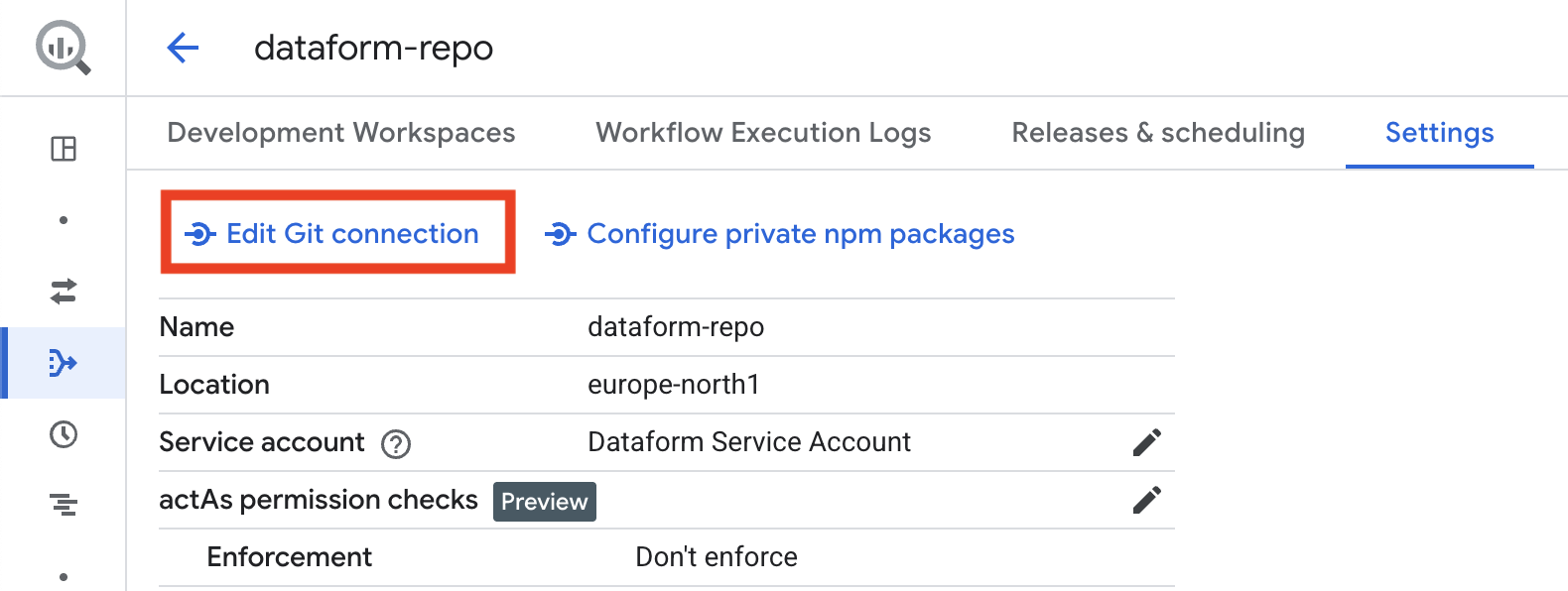Select the Location value europe-north1
Viewport: 1568px width, 591px height.
tap(674, 385)
